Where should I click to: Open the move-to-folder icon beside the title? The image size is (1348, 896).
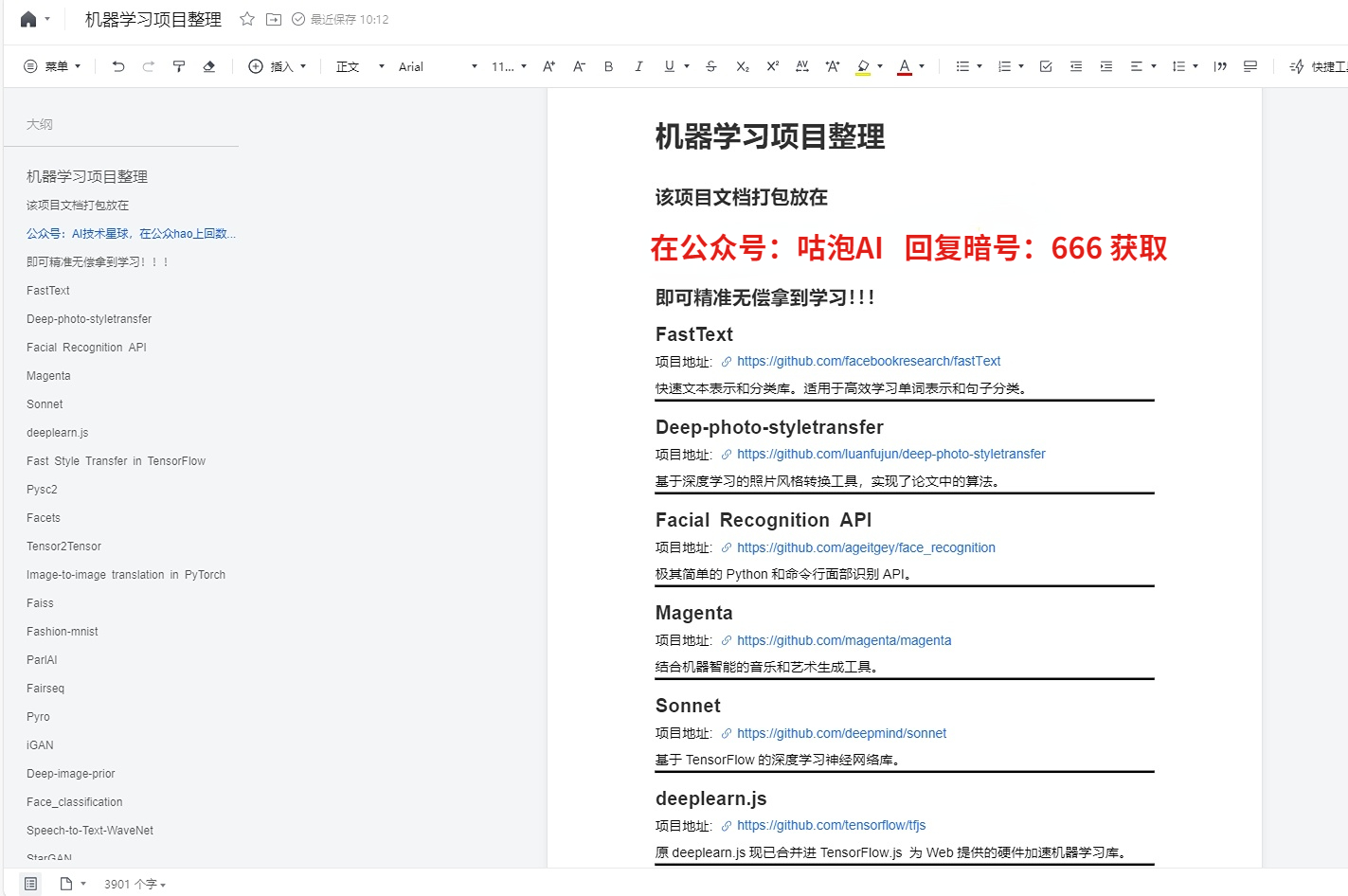[274, 19]
